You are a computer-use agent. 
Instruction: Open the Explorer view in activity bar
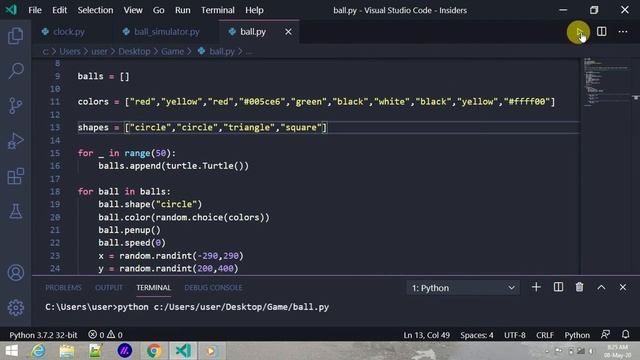pos(16,36)
